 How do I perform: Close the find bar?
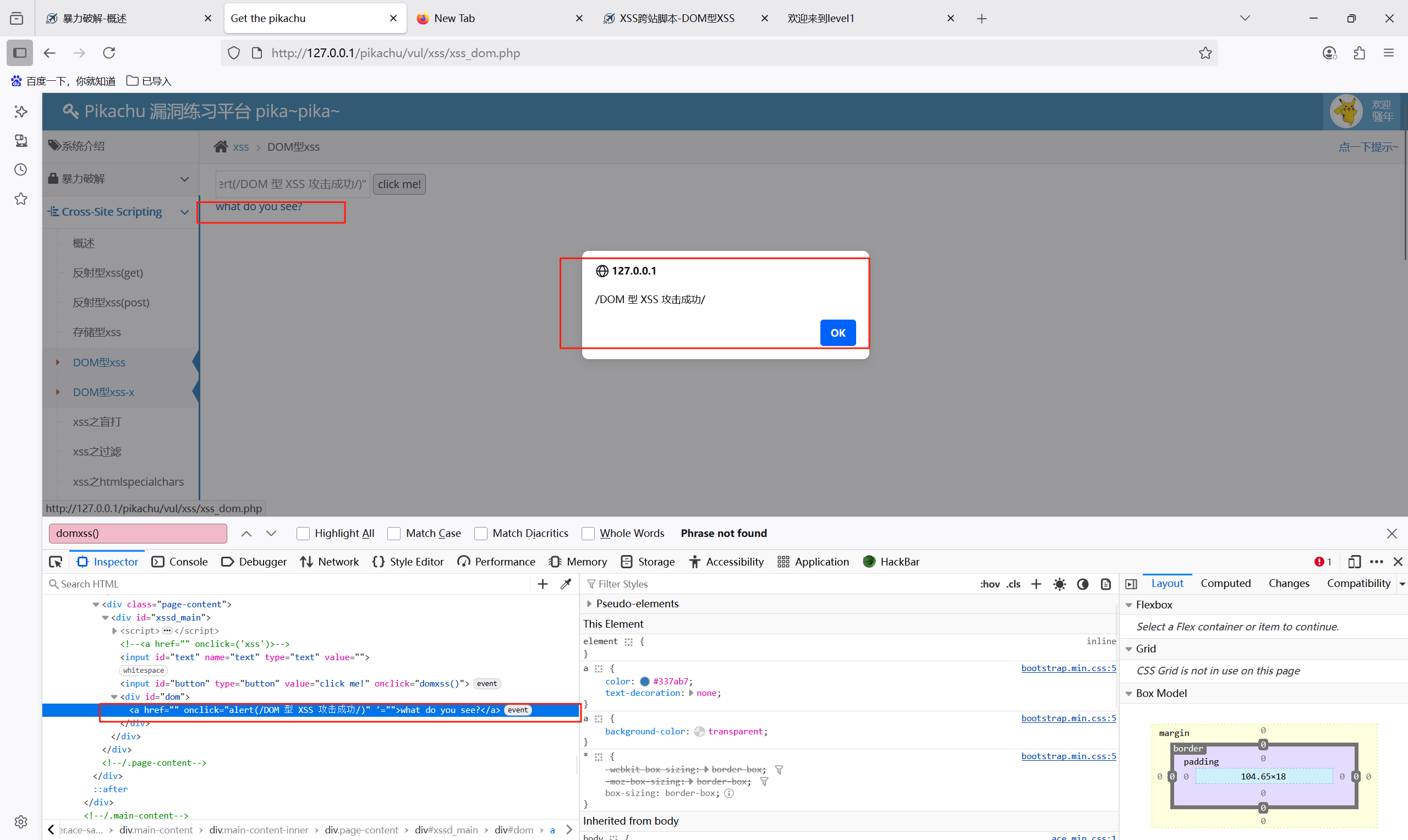pos(1391,533)
